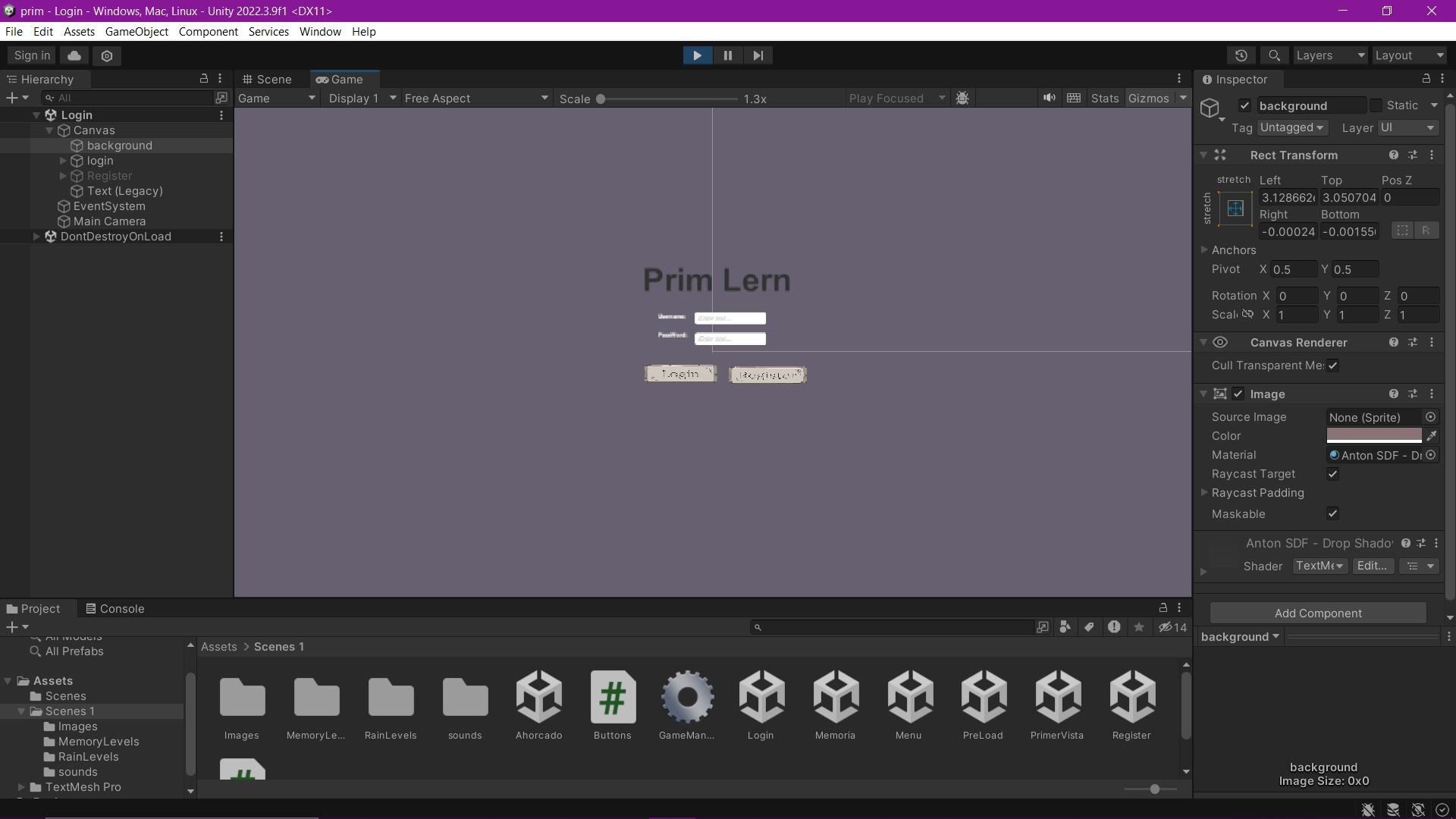Toggle the Raycast Target checkbox
Image resolution: width=1456 pixels, height=819 pixels.
pyautogui.click(x=1332, y=474)
